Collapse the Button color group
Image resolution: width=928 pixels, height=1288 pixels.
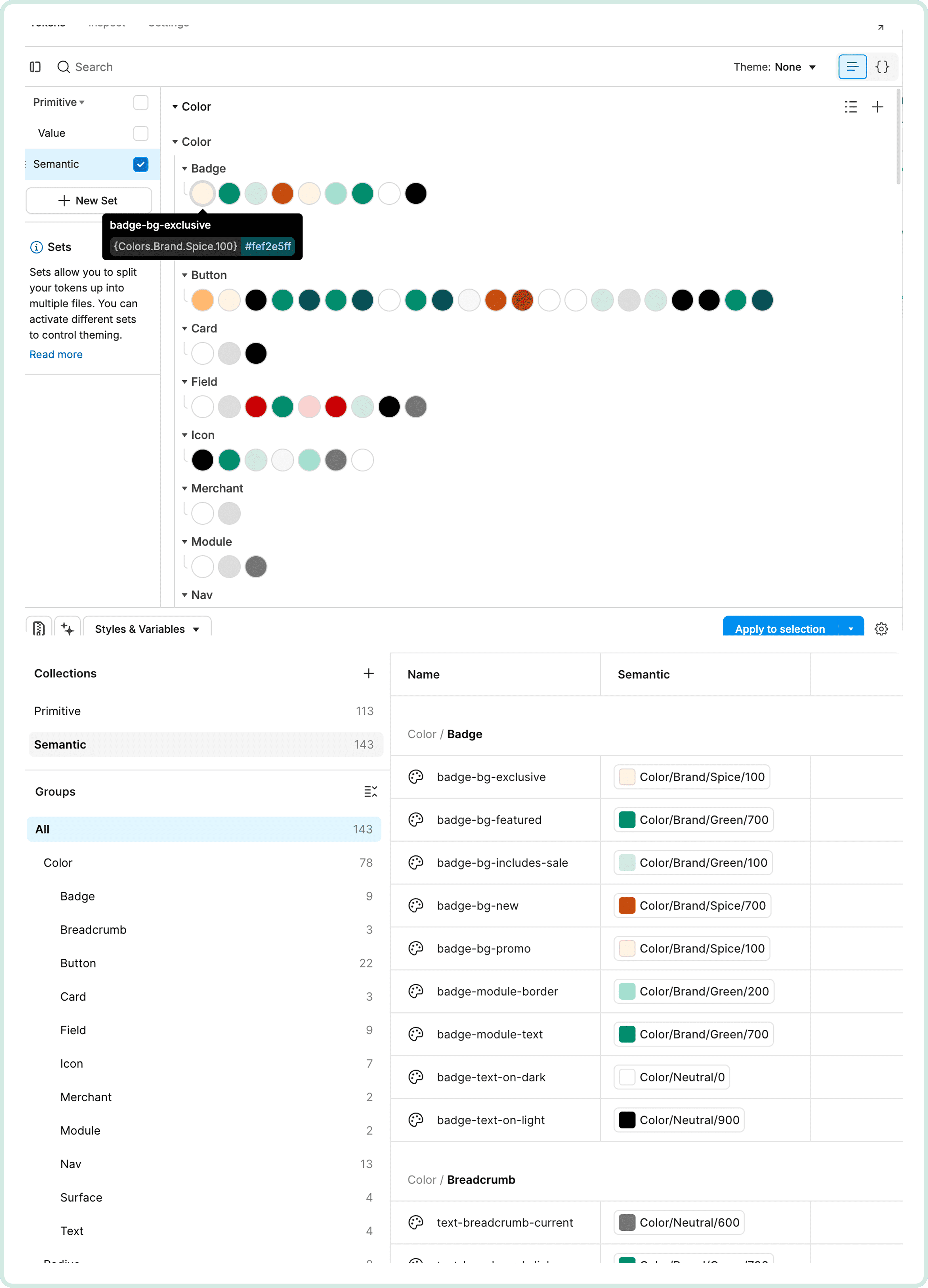coord(184,275)
